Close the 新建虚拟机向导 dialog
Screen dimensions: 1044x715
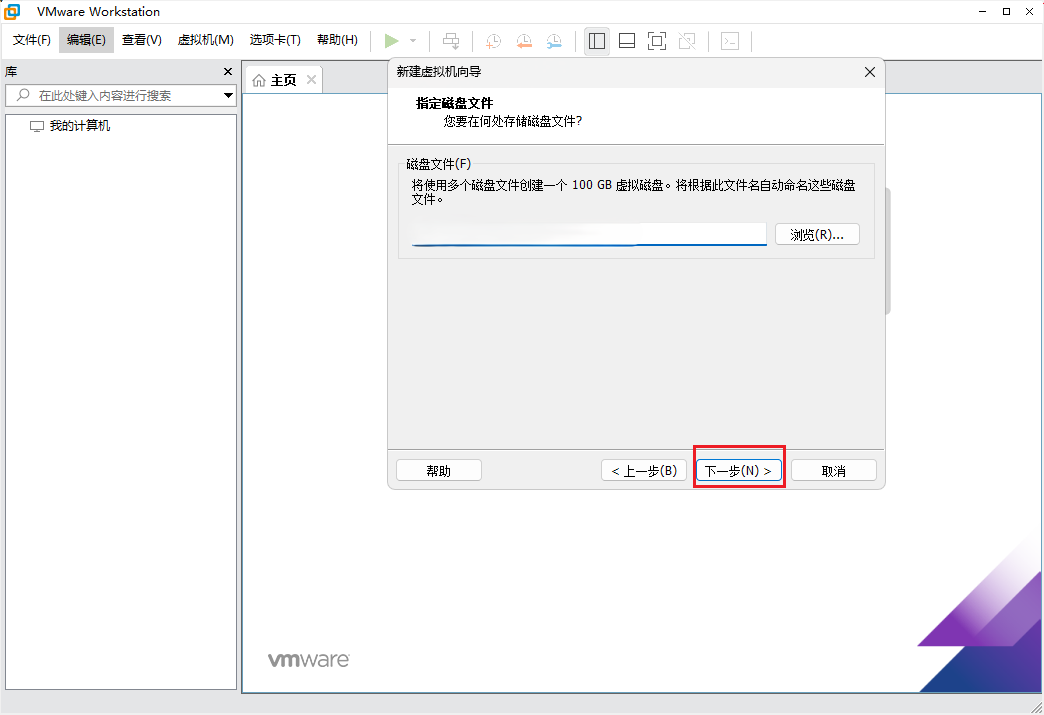pyautogui.click(x=870, y=72)
